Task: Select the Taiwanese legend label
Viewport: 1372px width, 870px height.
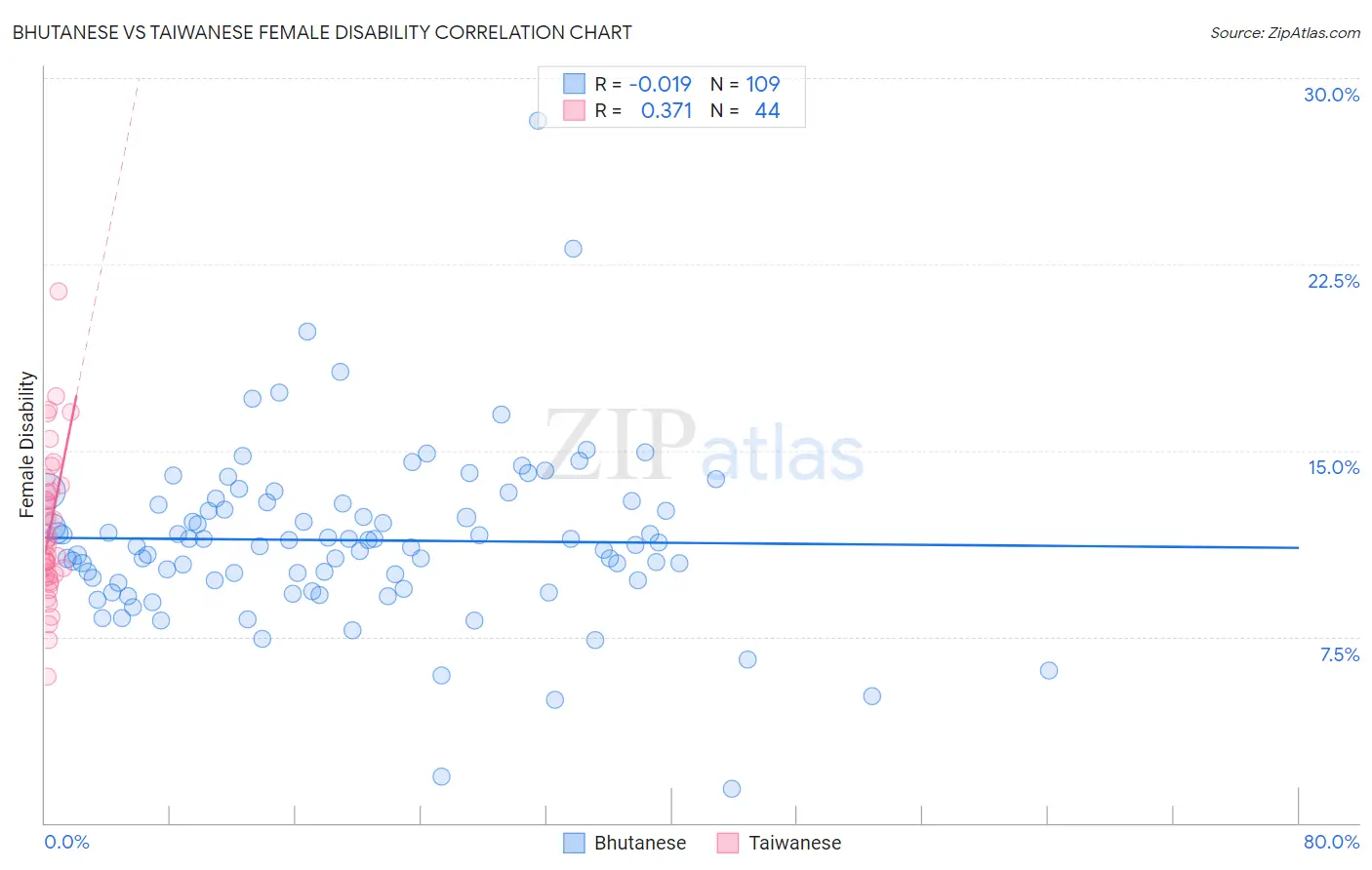Action: [794, 843]
